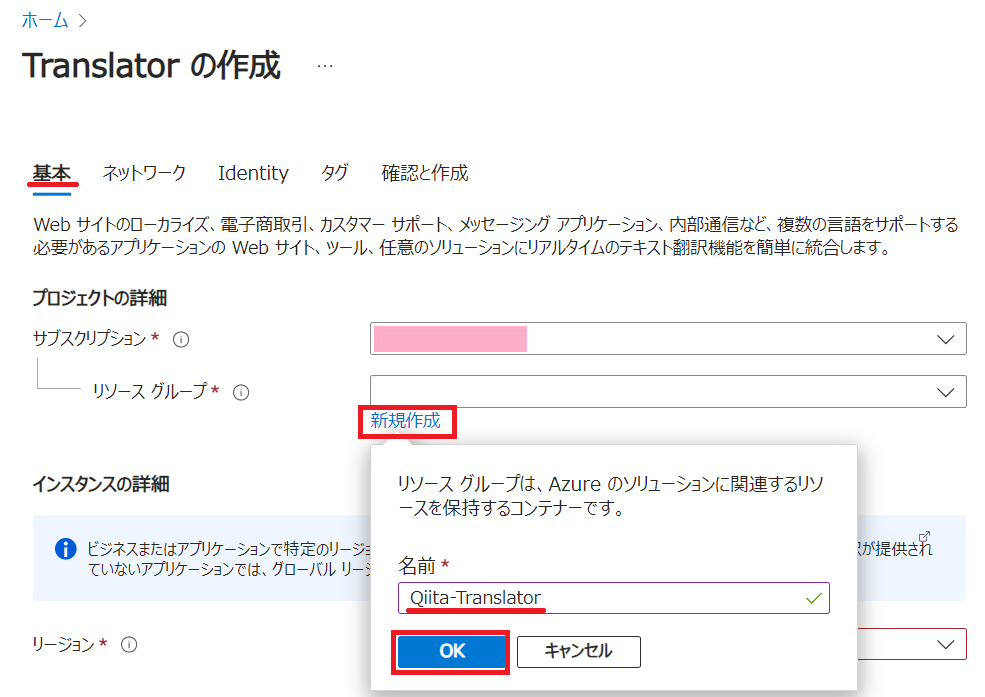Click the プロジェクトの詳細 heading
This screenshot has width=985, height=697.
tap(100, 298)
